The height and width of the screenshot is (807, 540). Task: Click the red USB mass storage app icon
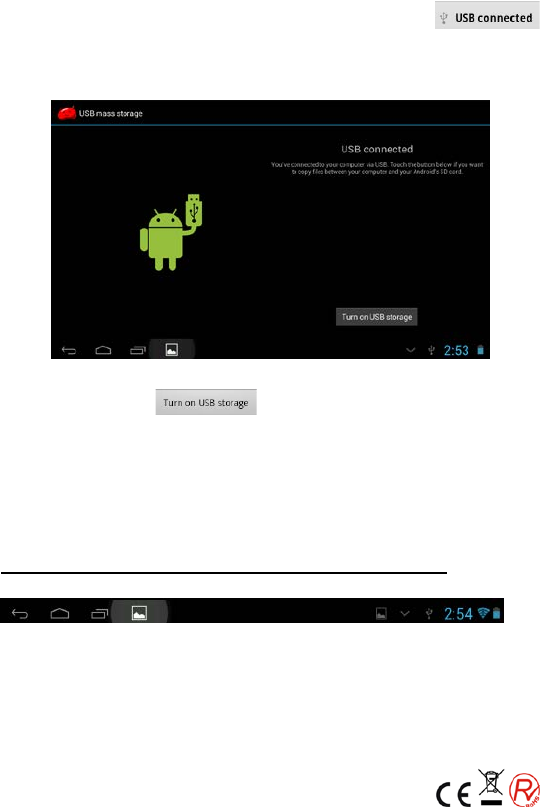[67, 113]
